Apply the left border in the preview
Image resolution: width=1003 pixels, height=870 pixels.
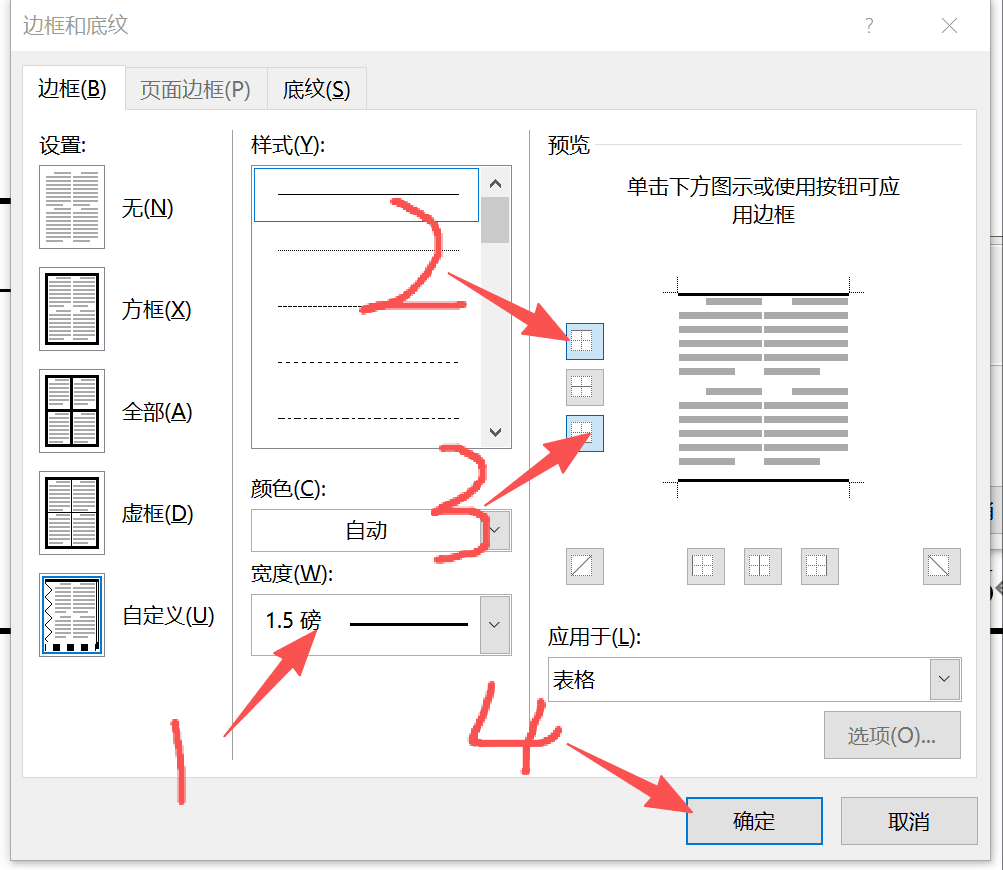coord(704,566)
